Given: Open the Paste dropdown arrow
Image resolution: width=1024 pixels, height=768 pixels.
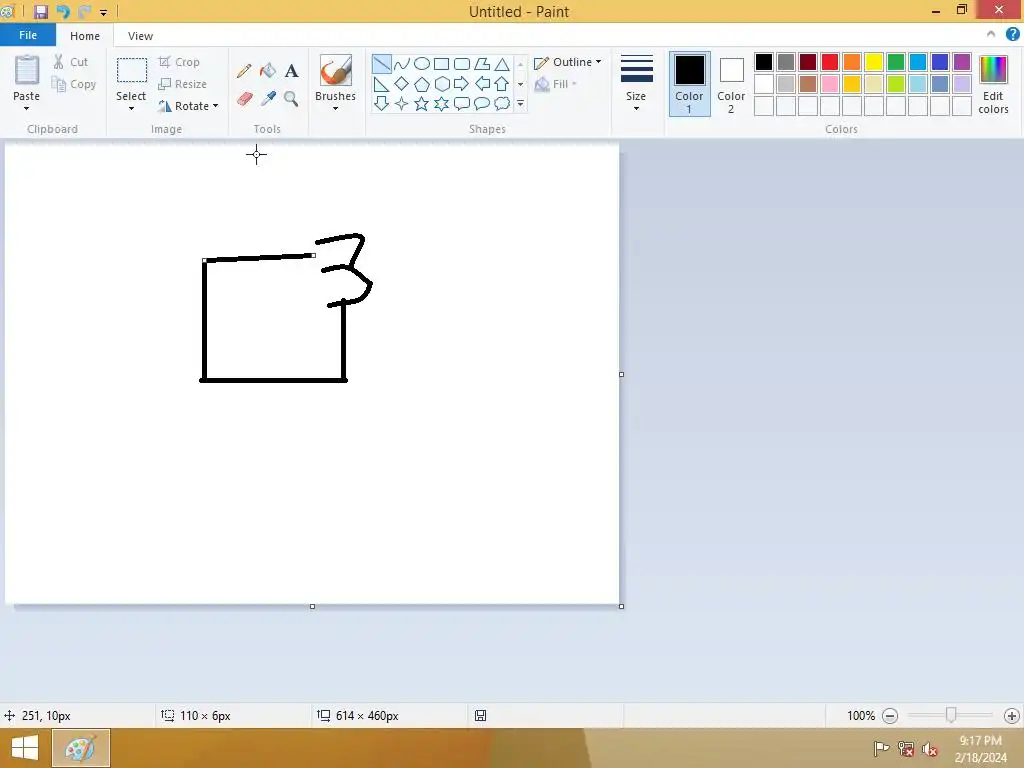Looking at the screenshot, I should tap(26, 108).
